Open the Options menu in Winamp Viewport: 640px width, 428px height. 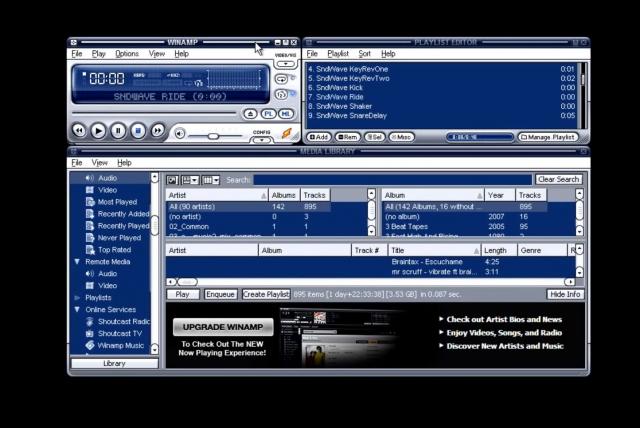pos(127,54)
